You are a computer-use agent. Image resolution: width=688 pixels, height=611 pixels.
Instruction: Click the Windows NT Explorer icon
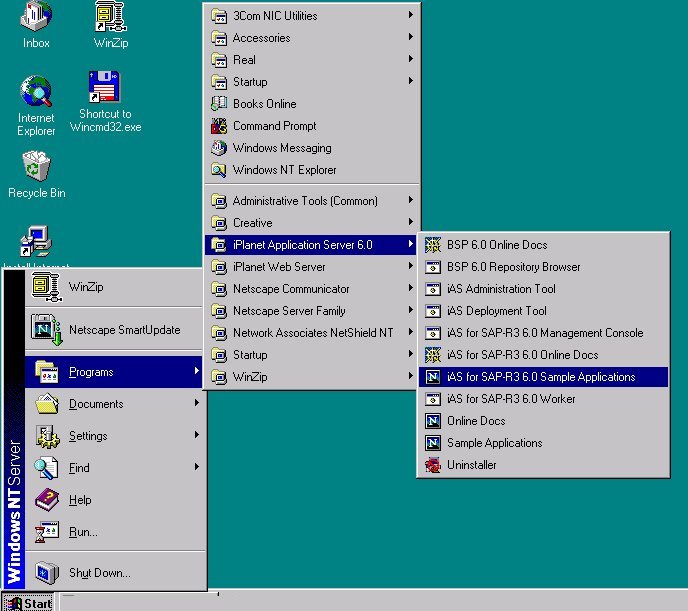pyautogui.click(x=219, y=170)
